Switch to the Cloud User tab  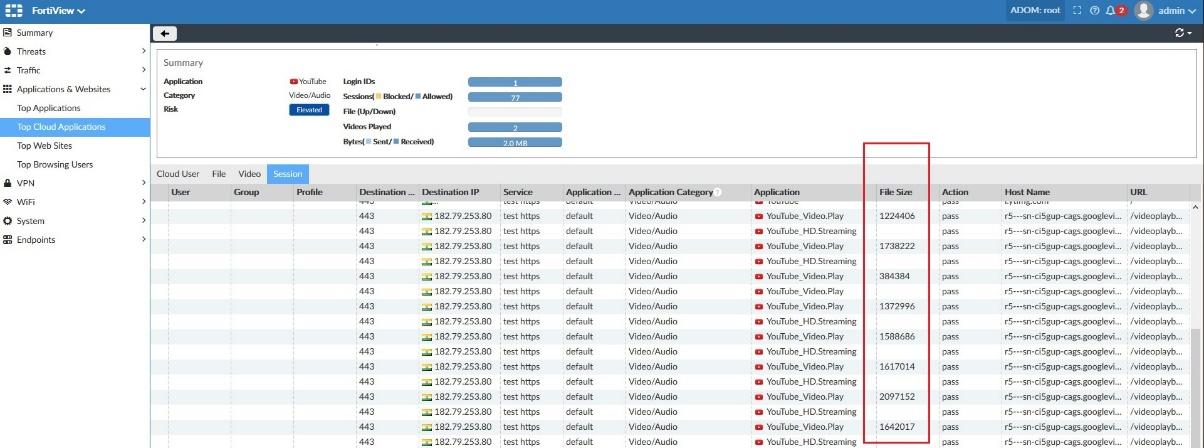[x=177, y=174]
